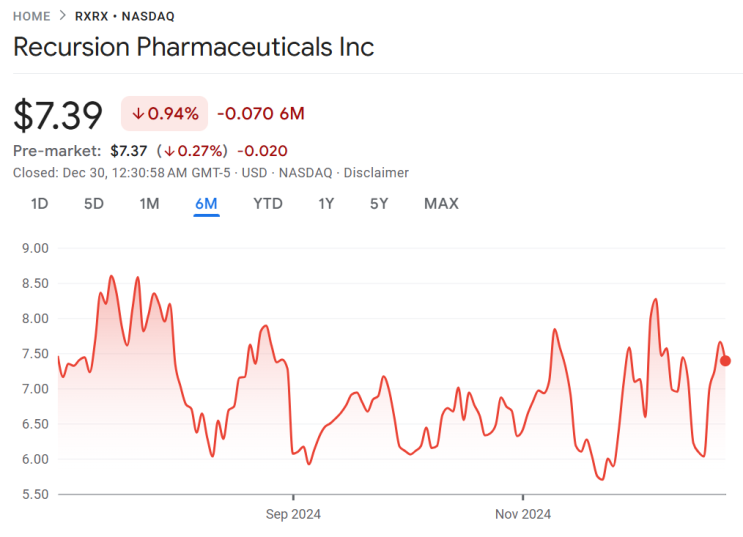This screenshot has height=537, width=743.
Task: Select the 1Y time range
Action: (x=326, y=204)
